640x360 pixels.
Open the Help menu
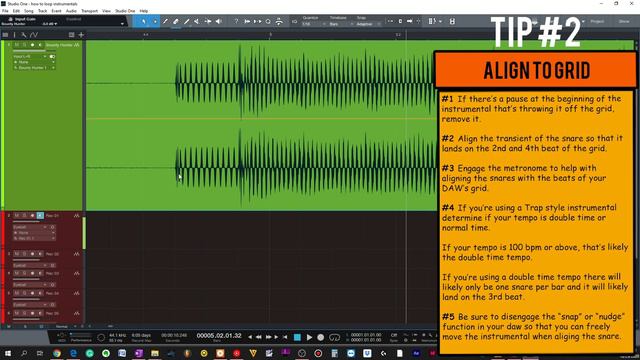coord(144,11)
